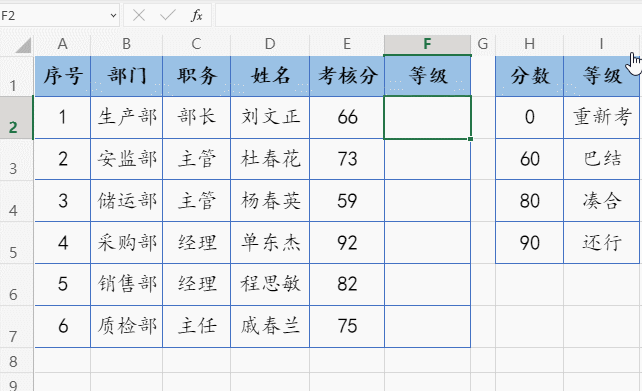Screen dimensions: 642x391
Task: Select the highlighted column F header
Action: tap(427, 44)
